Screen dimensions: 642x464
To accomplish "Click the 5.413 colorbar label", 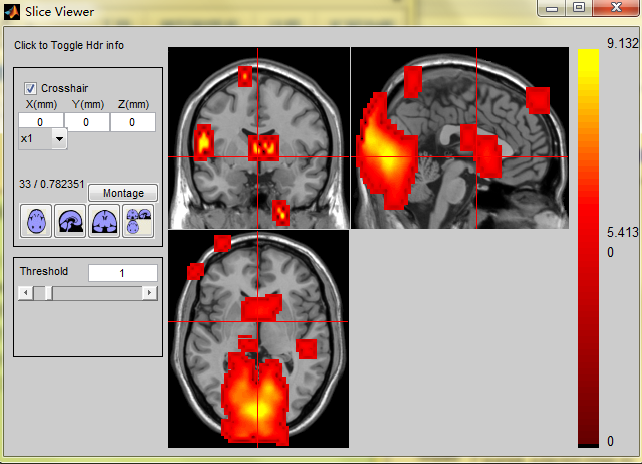I will click(622, 232).
